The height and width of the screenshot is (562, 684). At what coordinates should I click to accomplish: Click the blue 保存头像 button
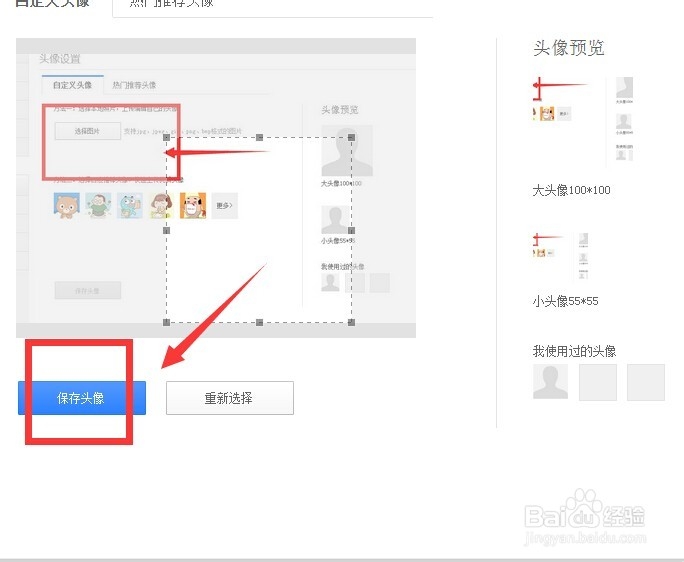pyautogui.click(x=82, y=398)
